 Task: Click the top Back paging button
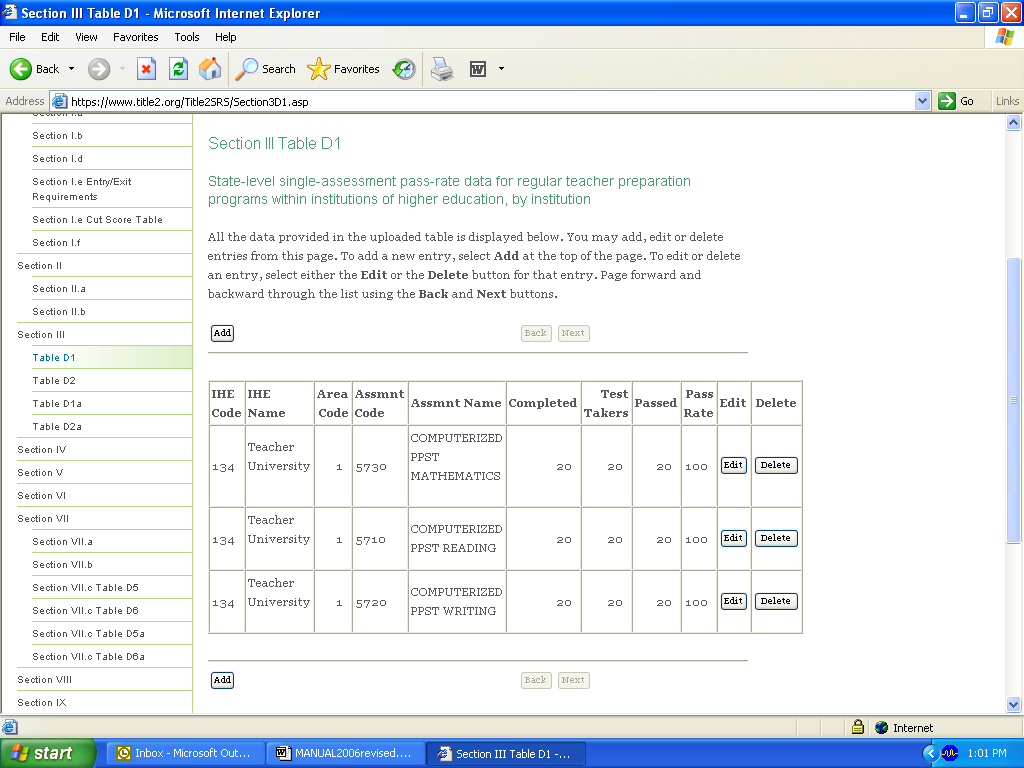tap(536, 333)
